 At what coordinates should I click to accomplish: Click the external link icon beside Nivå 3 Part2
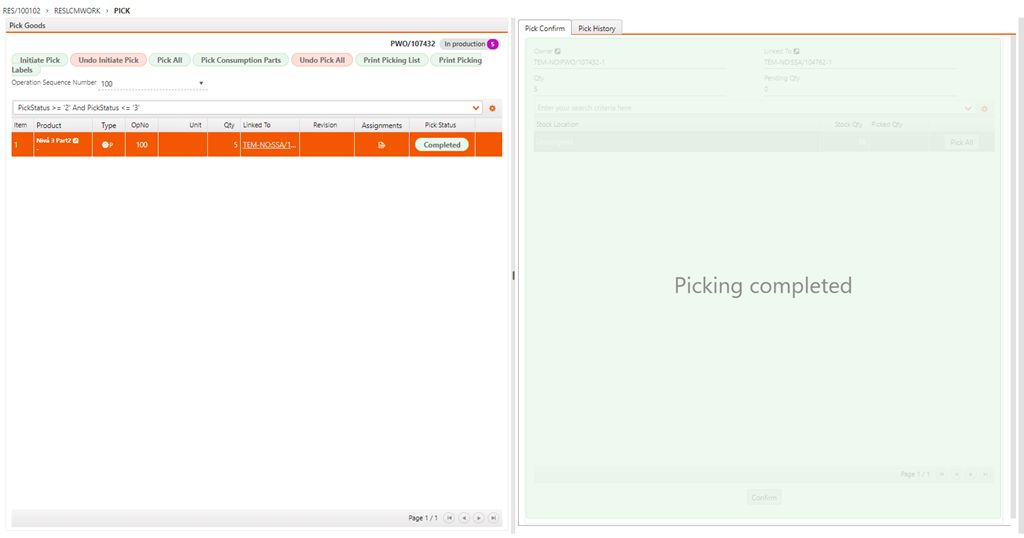point(76,140)
